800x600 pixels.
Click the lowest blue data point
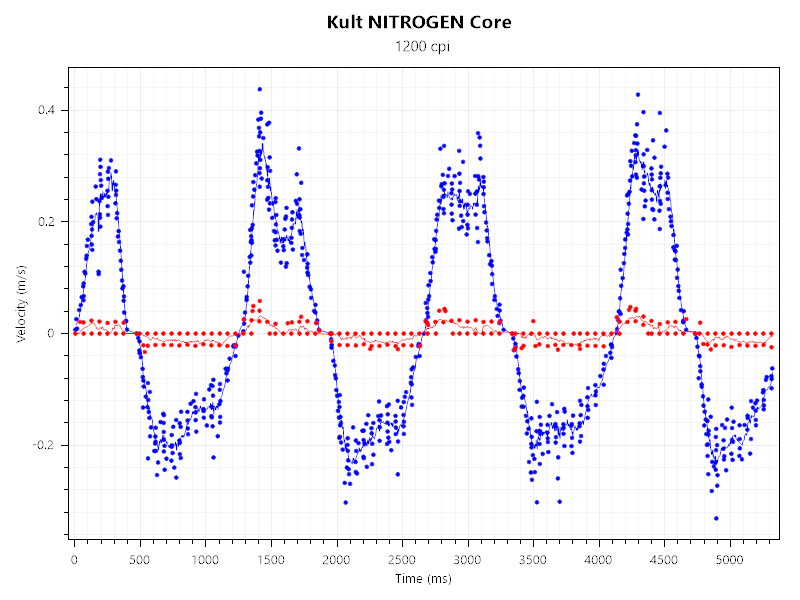click(x=716, y=518)
